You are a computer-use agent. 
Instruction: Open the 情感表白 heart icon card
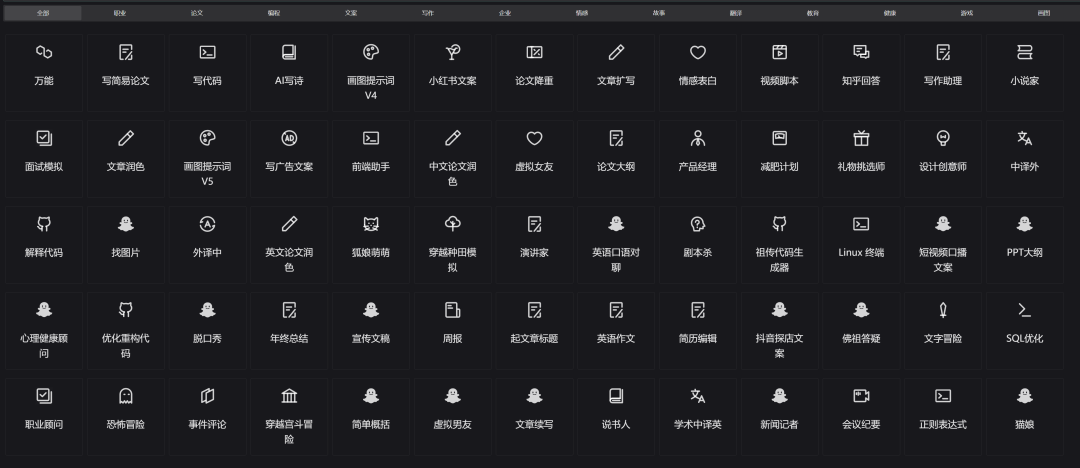point(697,66)
